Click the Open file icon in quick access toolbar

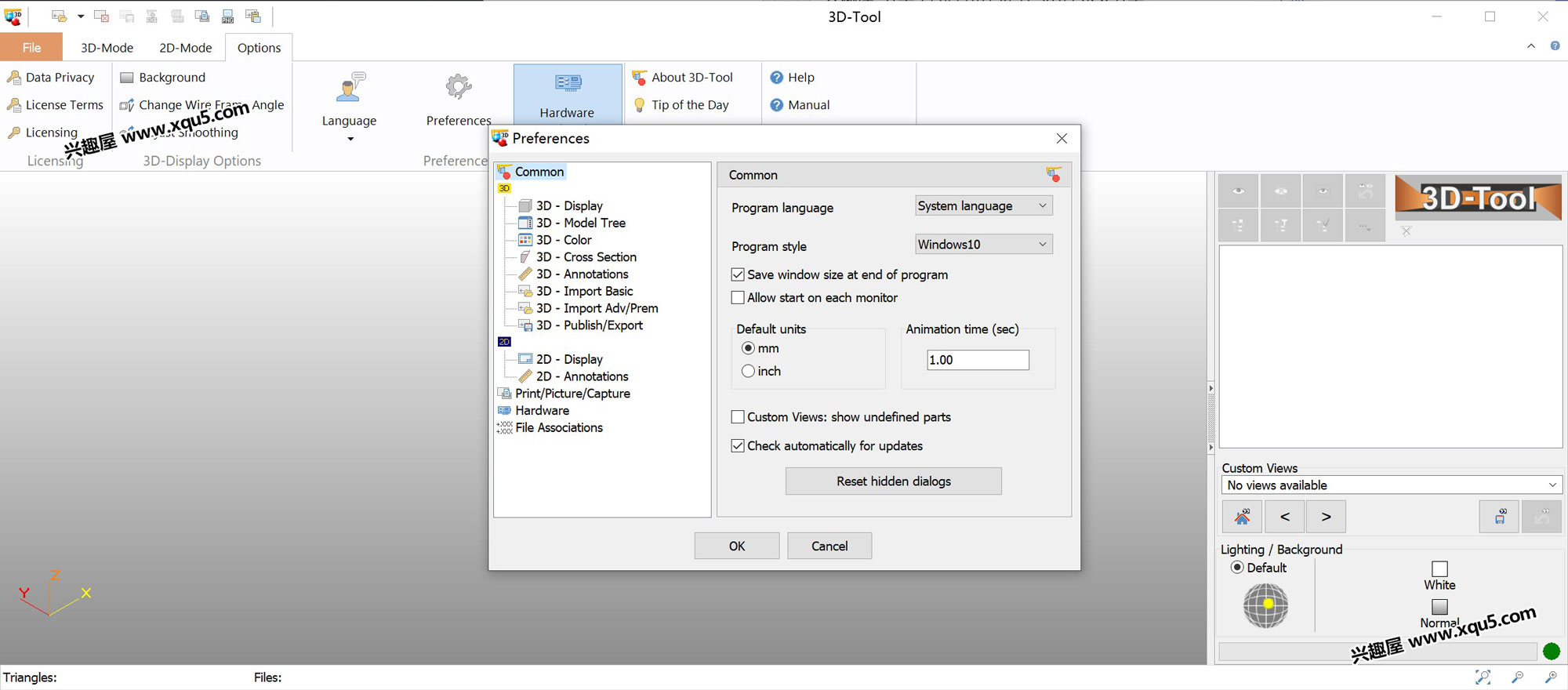(59, 16)
